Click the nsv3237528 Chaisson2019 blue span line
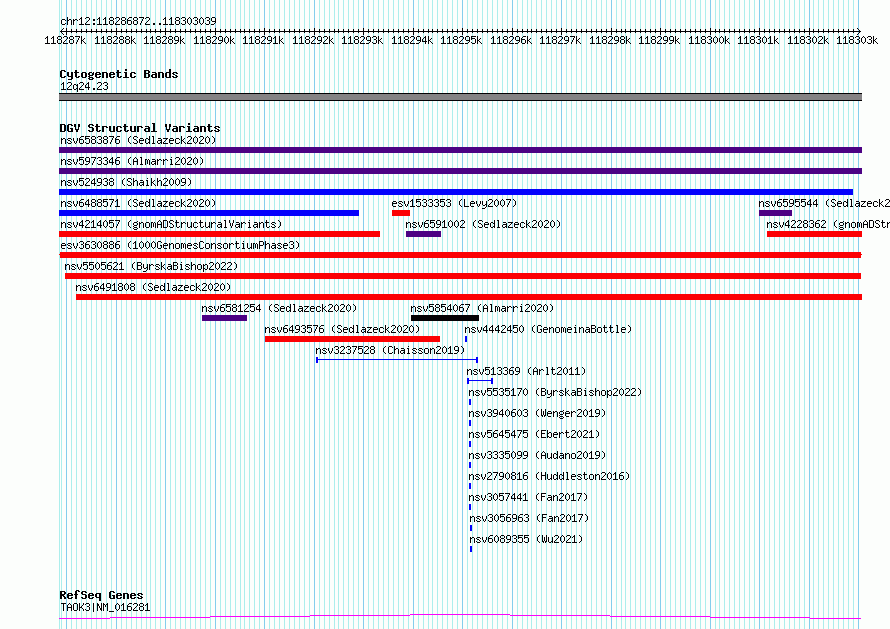Screen dimensions: 890x629 point(397,360)
